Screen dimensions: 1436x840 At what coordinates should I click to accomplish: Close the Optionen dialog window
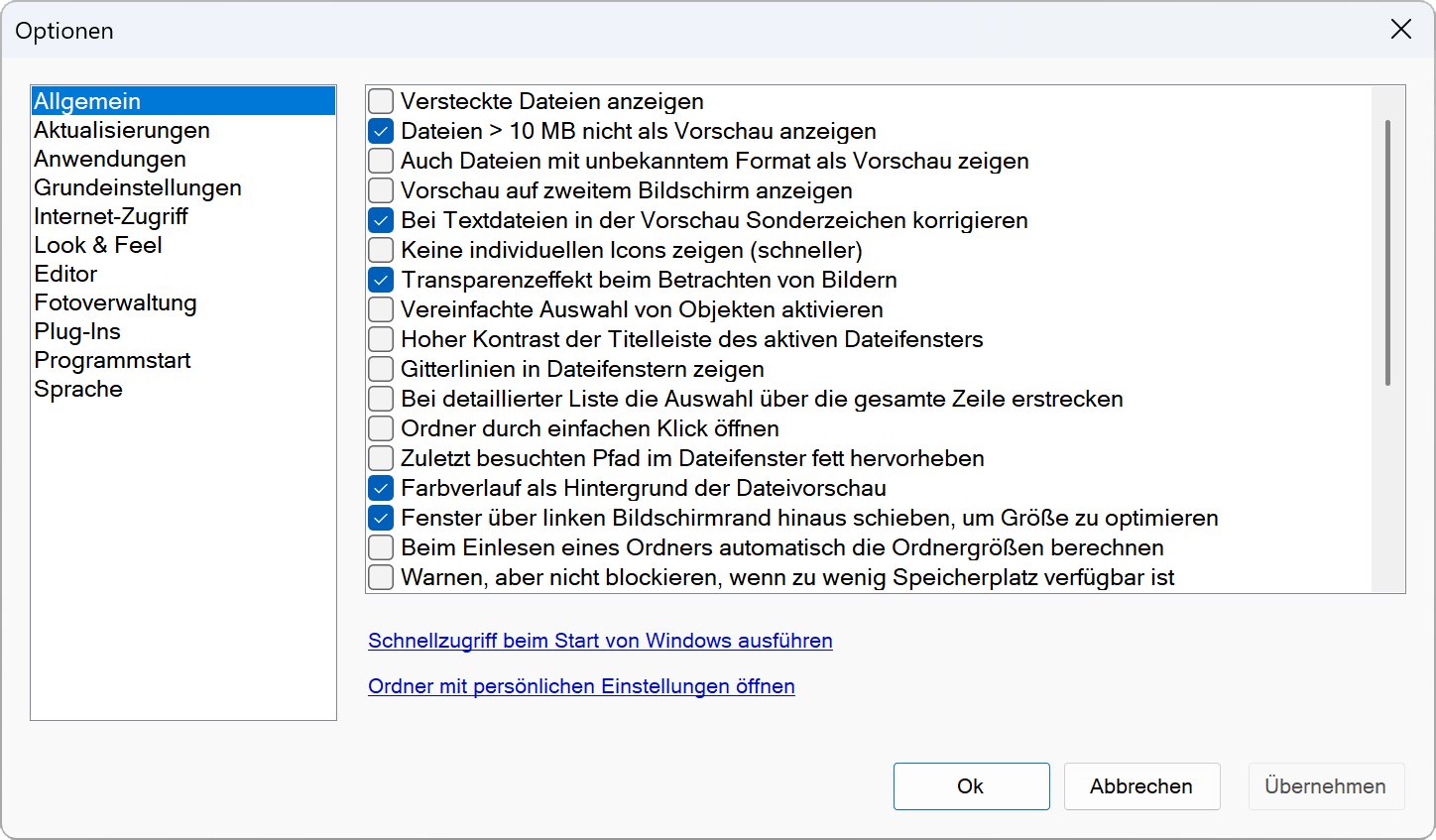click(1400, 30)
